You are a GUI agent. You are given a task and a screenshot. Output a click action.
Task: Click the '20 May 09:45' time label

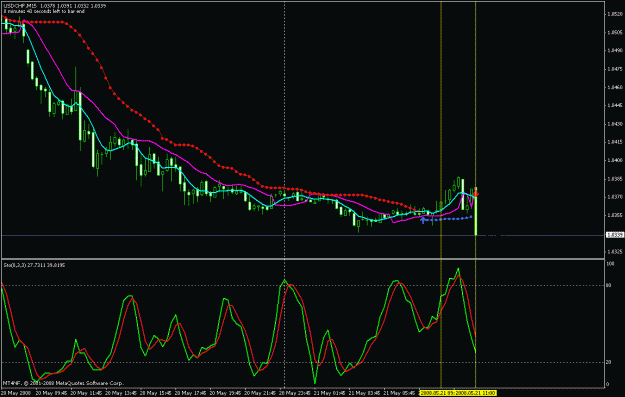coord(50,393)
